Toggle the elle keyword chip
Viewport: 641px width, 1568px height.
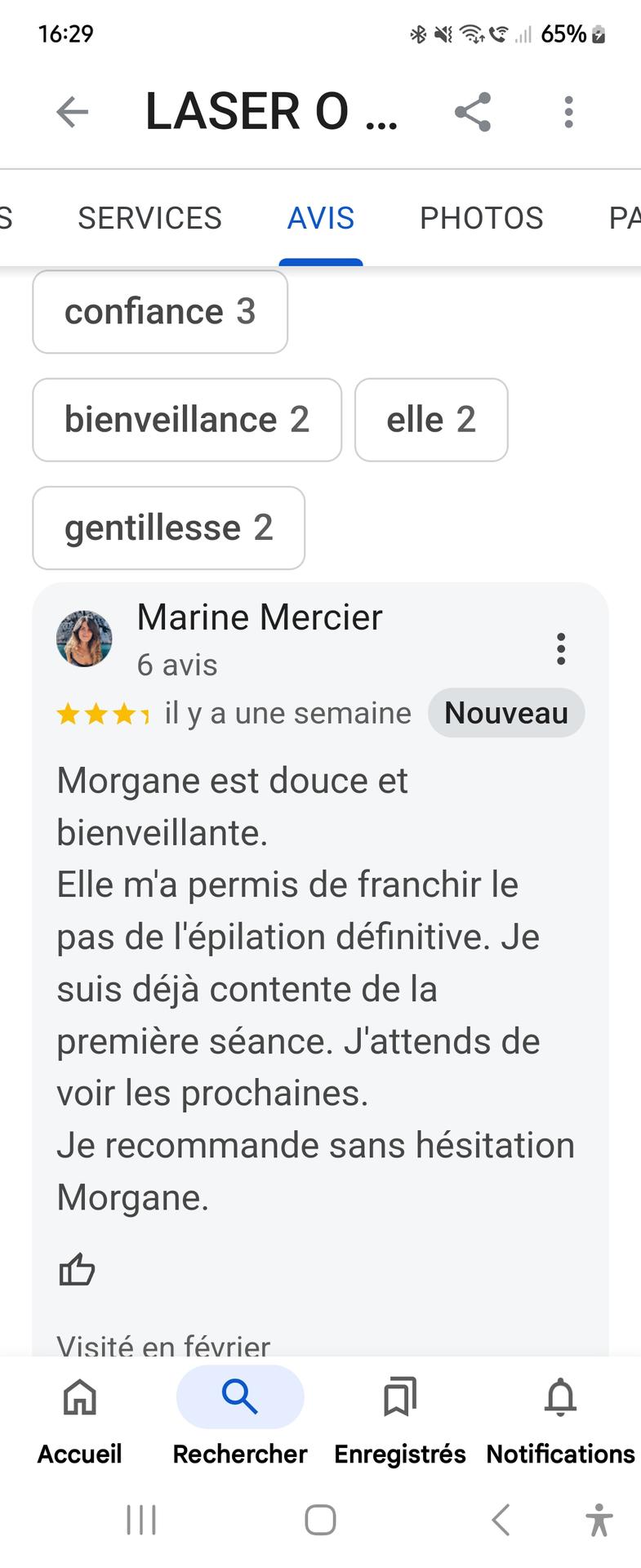point(431,420)
